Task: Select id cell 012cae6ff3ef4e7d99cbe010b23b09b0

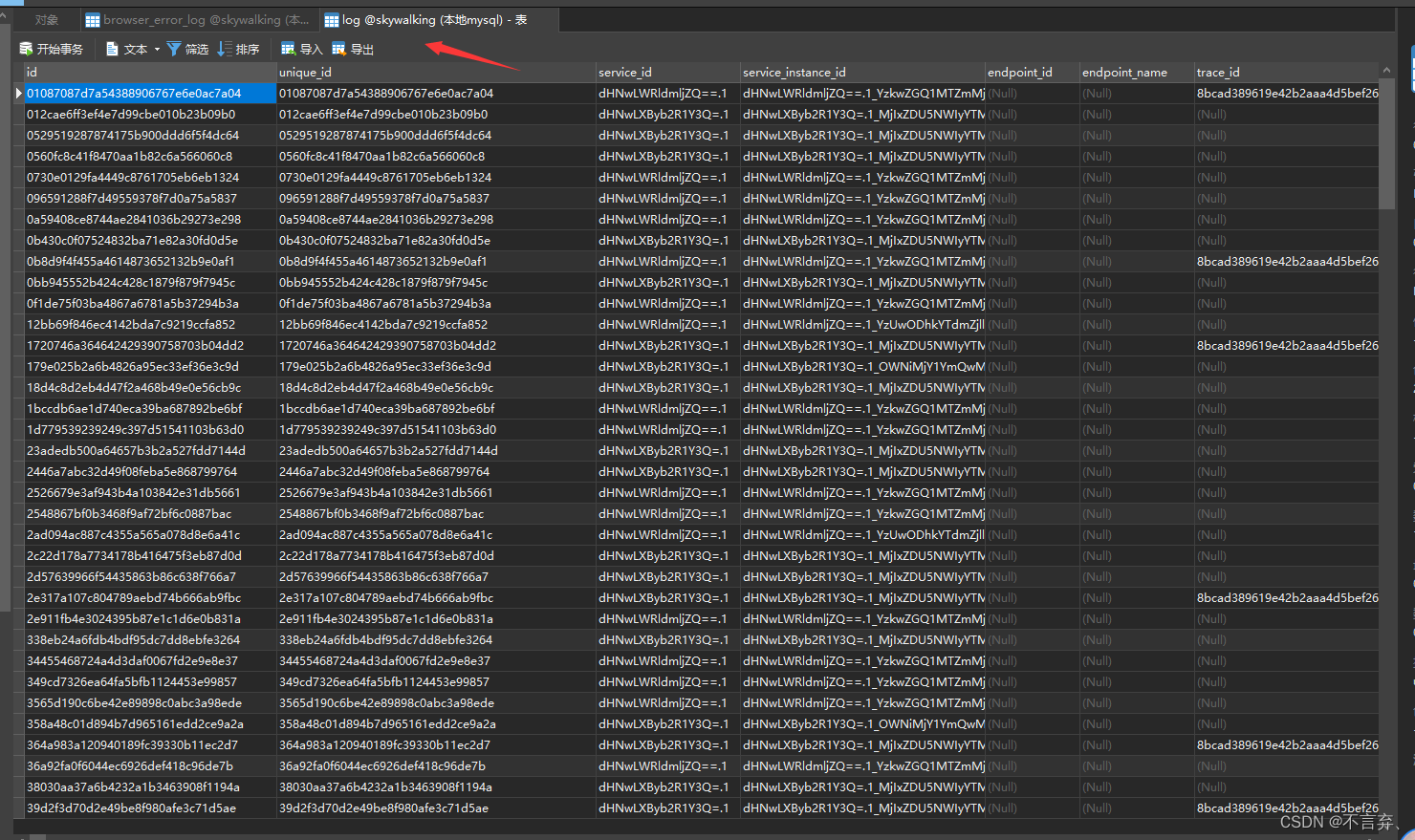Action: click(x=150, y=115)
